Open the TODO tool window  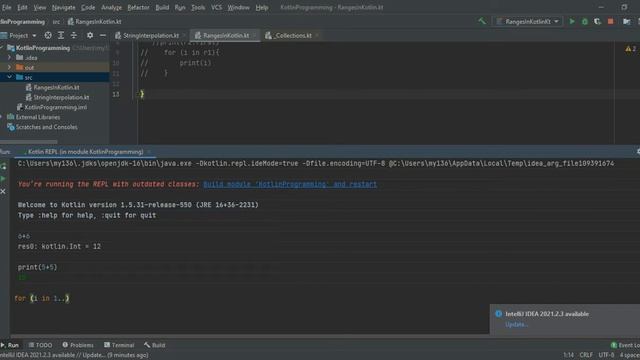(40, 345)
